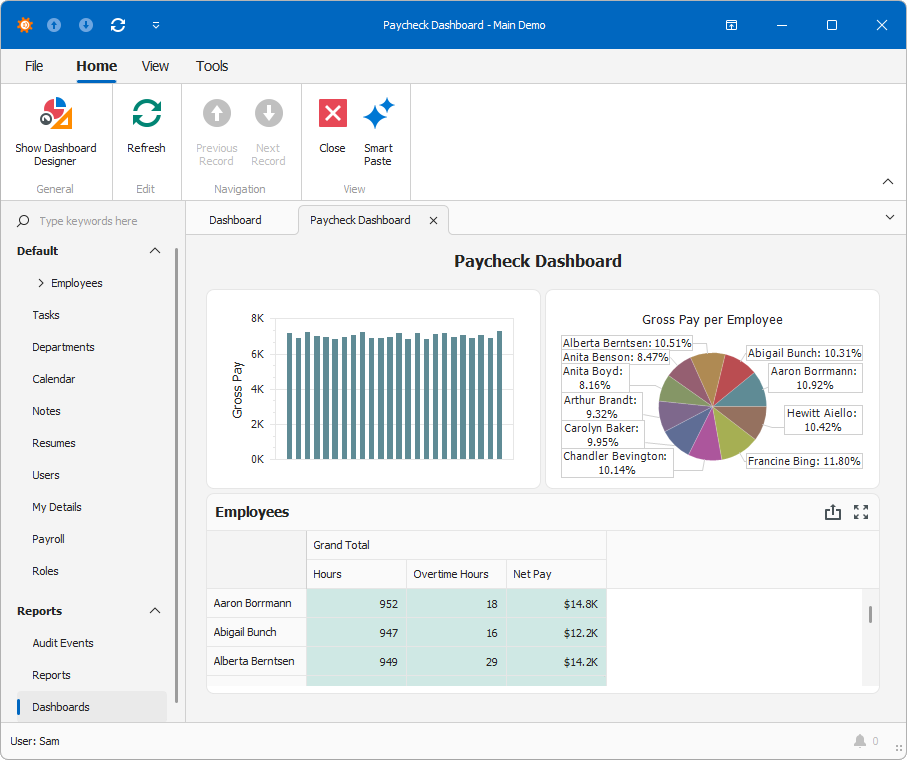This screenshot has height=760, width=907.
Task: Export the Employees pivot using the share icon
Action: point(832,512)
